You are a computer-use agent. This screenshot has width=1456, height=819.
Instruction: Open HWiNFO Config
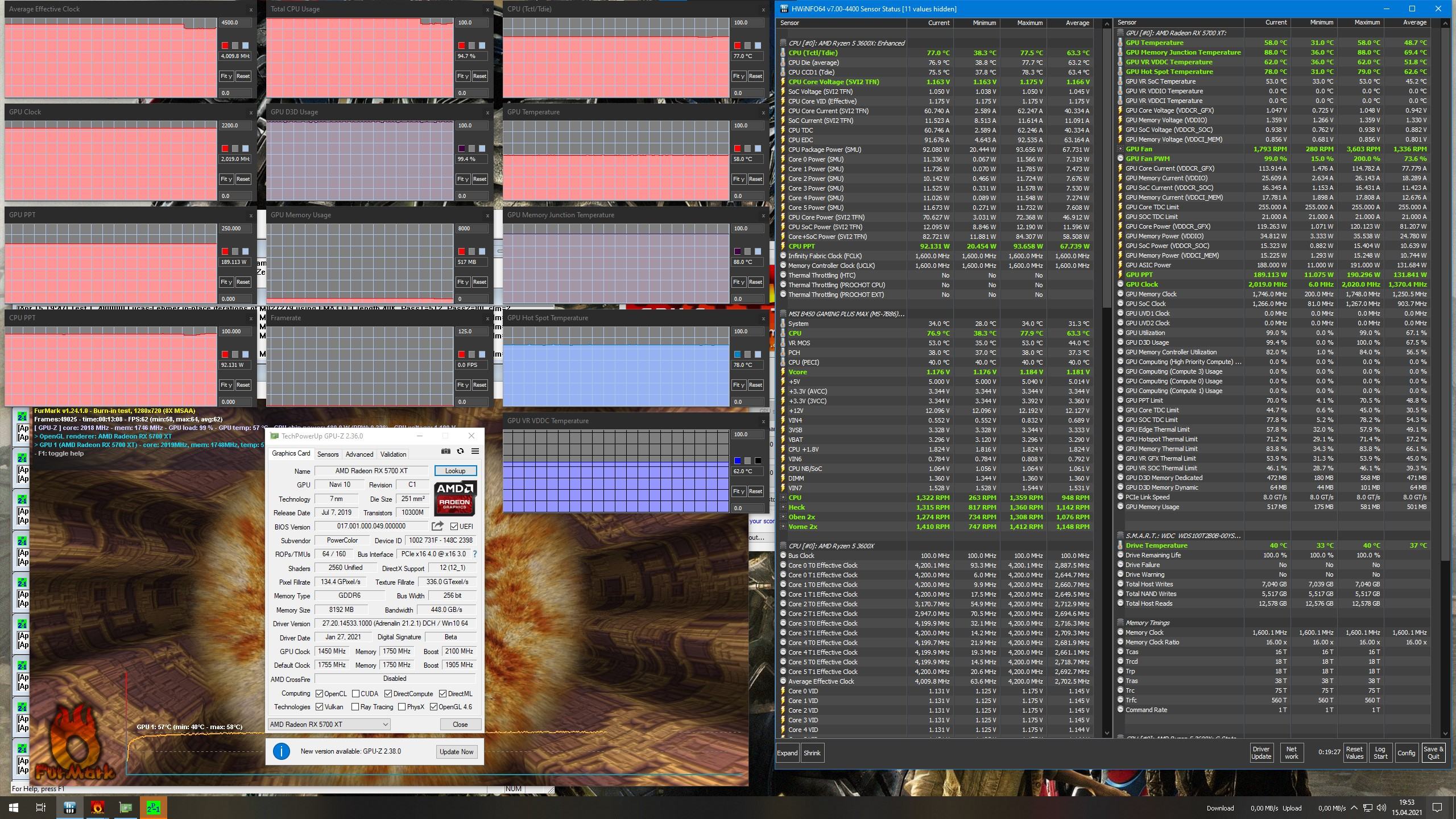tap(1406, 753)
